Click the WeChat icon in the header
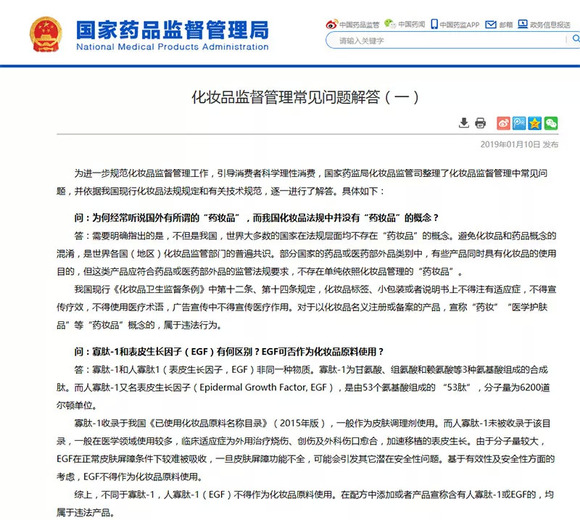 point(390,24)
